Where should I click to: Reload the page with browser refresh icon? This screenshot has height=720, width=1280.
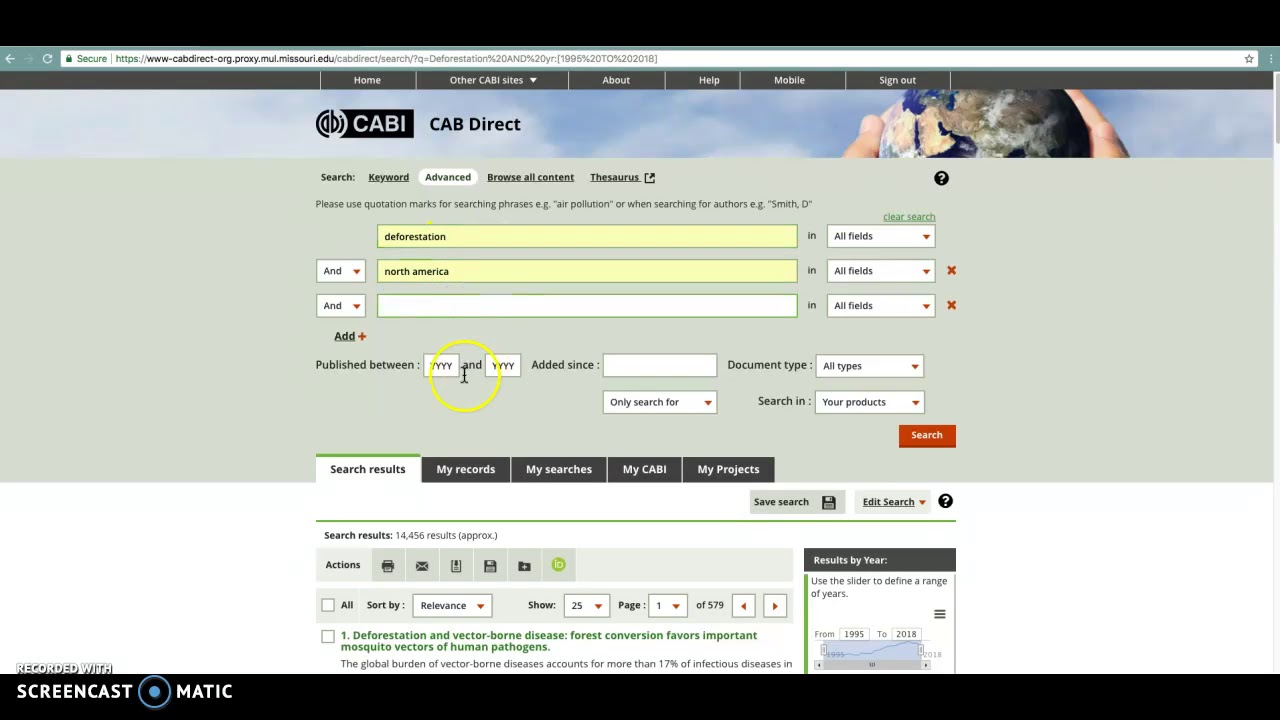(47, 59)
